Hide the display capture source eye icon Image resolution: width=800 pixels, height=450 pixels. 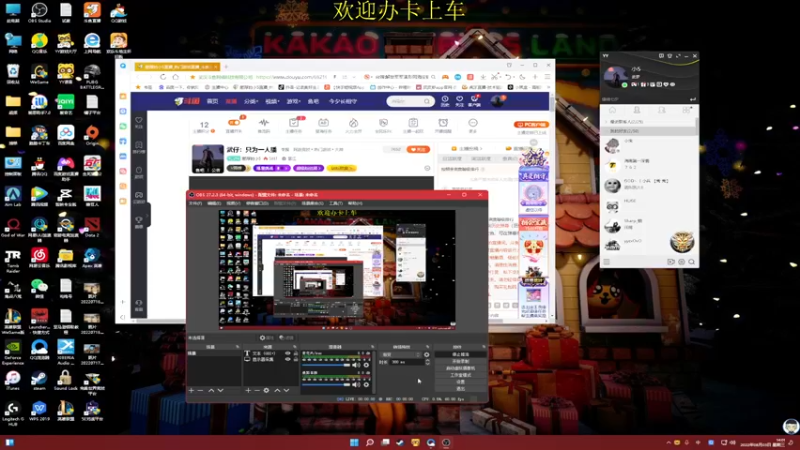[288, 360]
